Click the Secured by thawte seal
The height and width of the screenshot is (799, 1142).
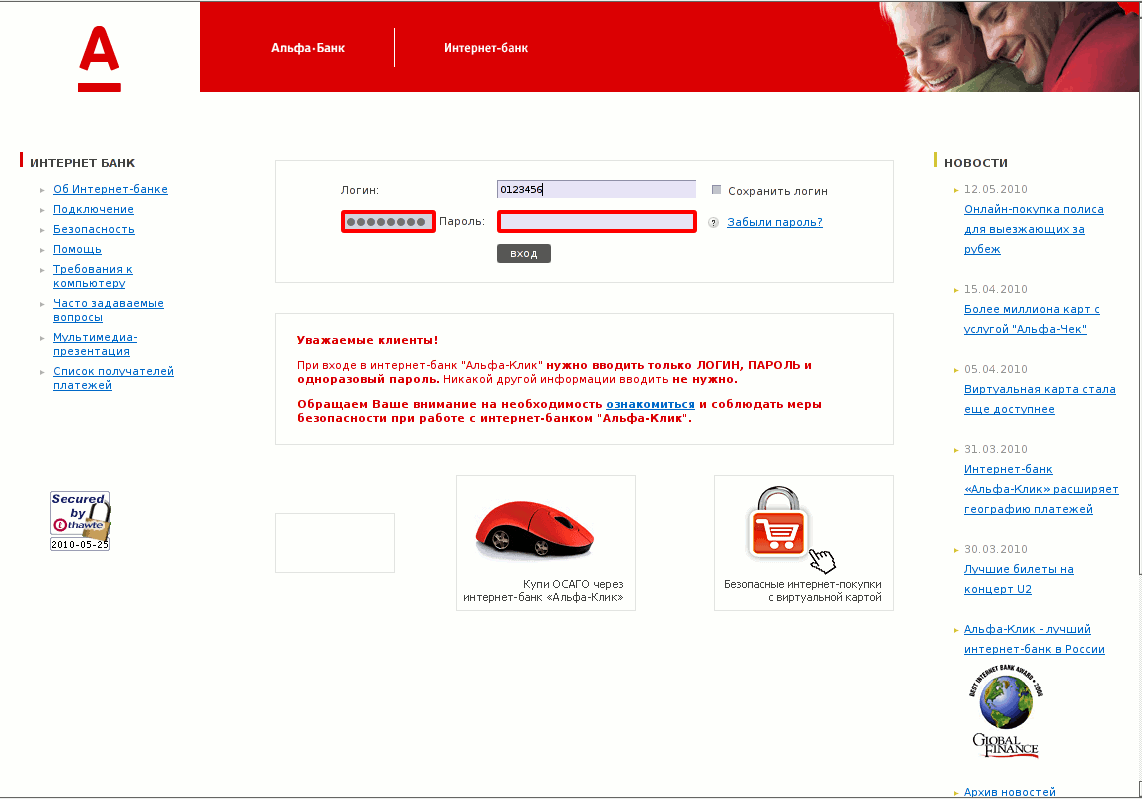[x=80, y=521]
